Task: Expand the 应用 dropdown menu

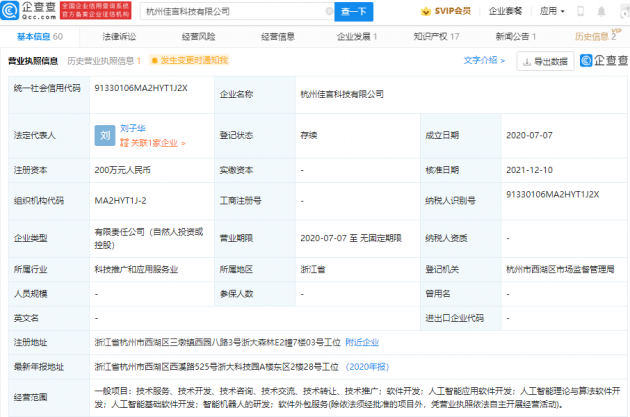Action: 550,12
